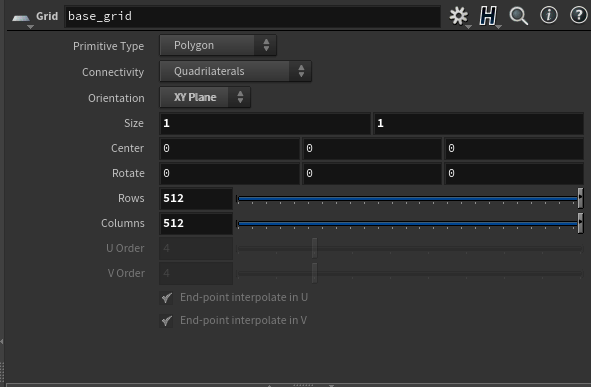Click the Size parameter label
The width and height of the screenshot is (591, 387).
tap(134, 123)
